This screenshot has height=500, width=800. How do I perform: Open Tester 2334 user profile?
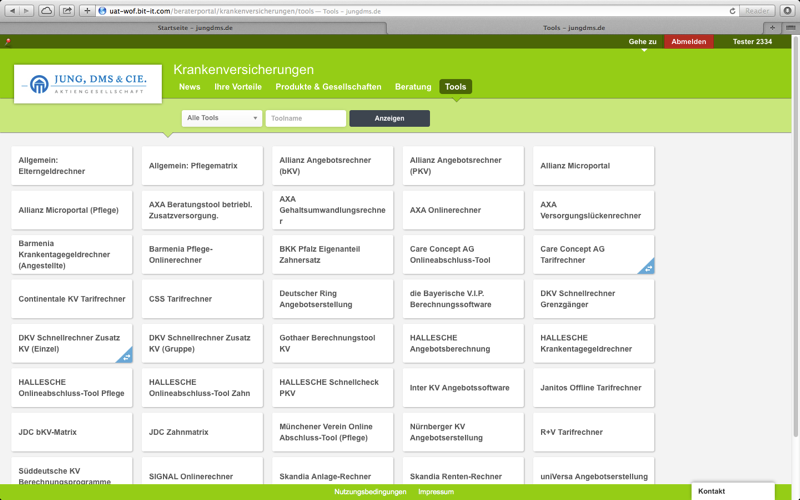[752, 42]
